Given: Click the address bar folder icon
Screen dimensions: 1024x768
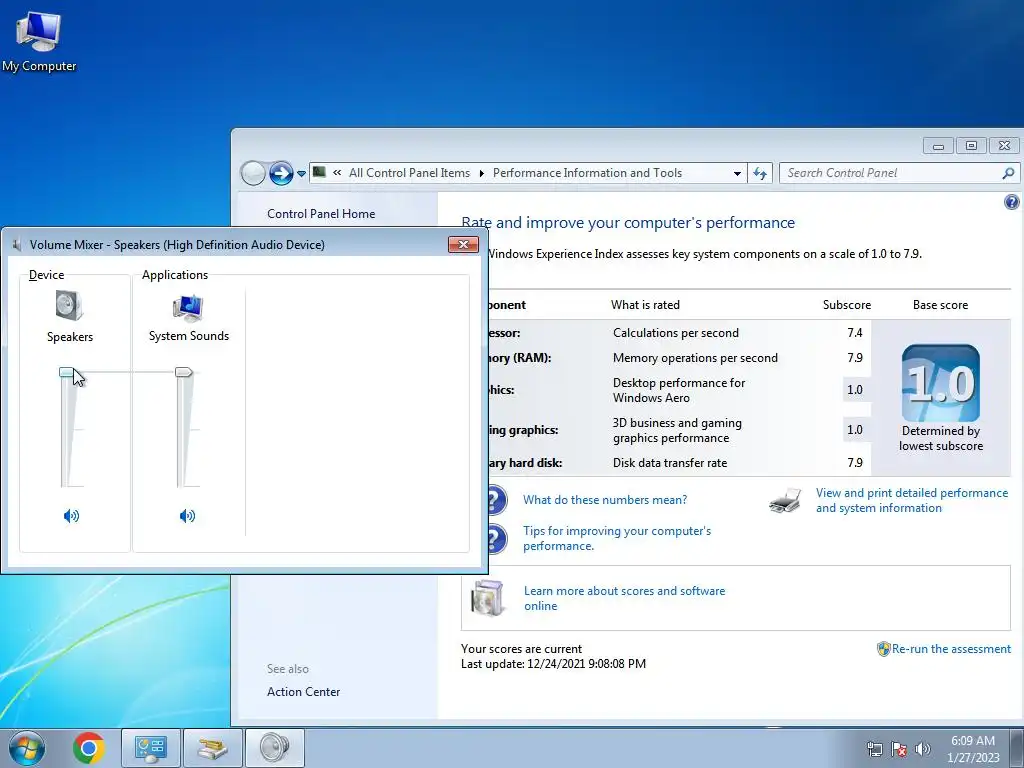Looking at the screenshot, I should click(319, 172).
